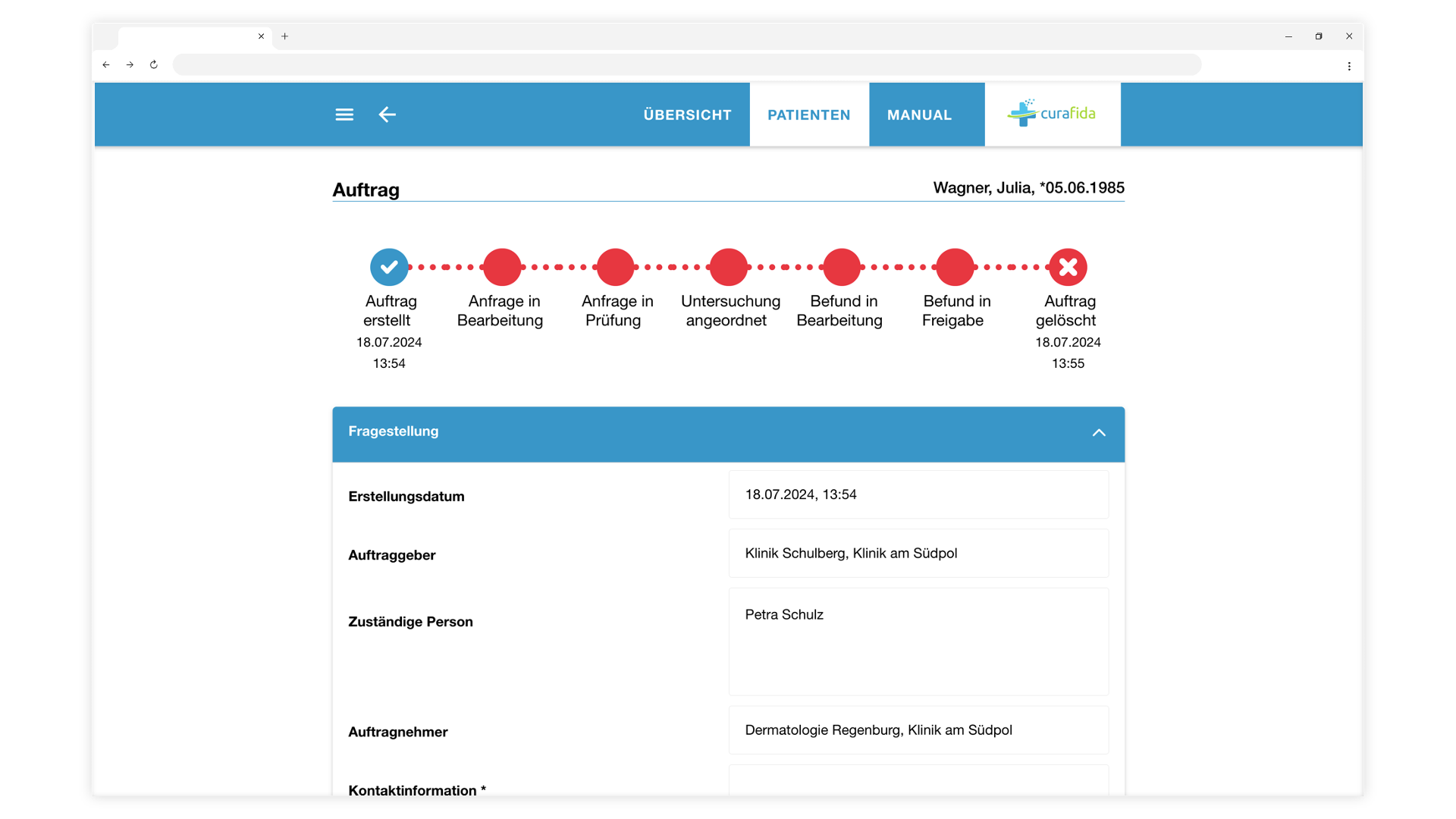Click the Fragestellung panel header
Screen dimensions: 1456x819
(728, 434)
